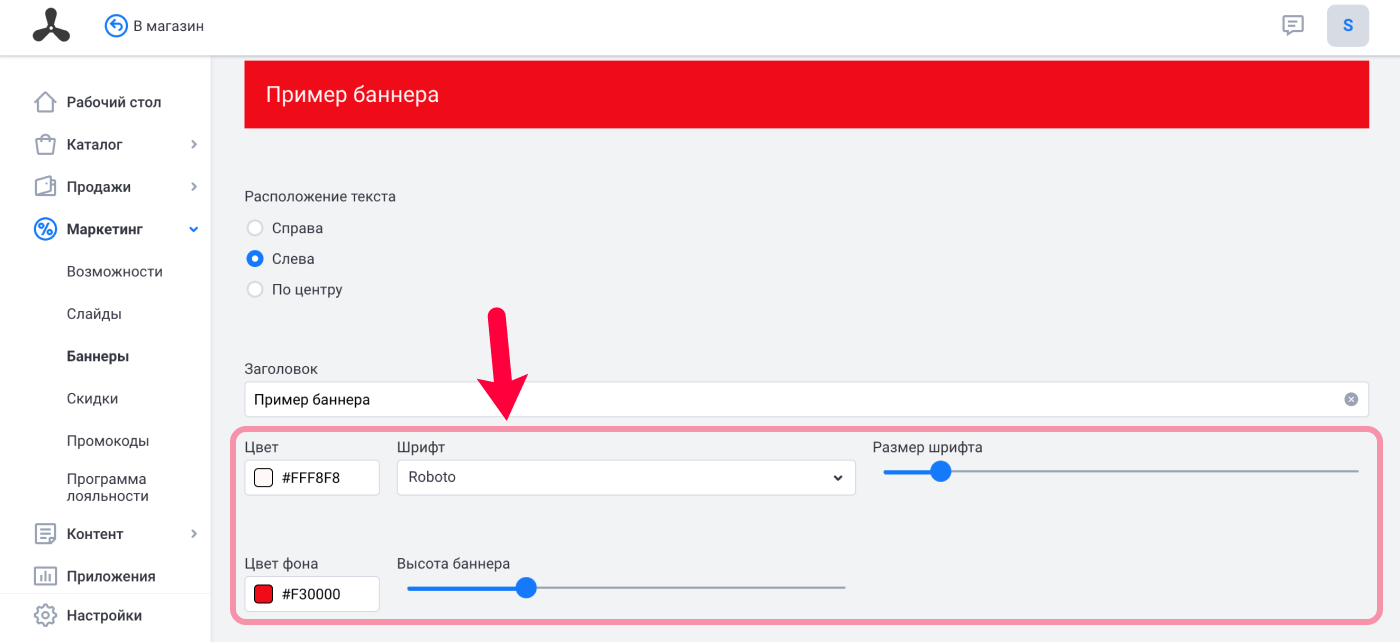The width and height of the screenshot is (1400, 642).
Task: Open the Скидки section link
Action: (x=92, y=399)
